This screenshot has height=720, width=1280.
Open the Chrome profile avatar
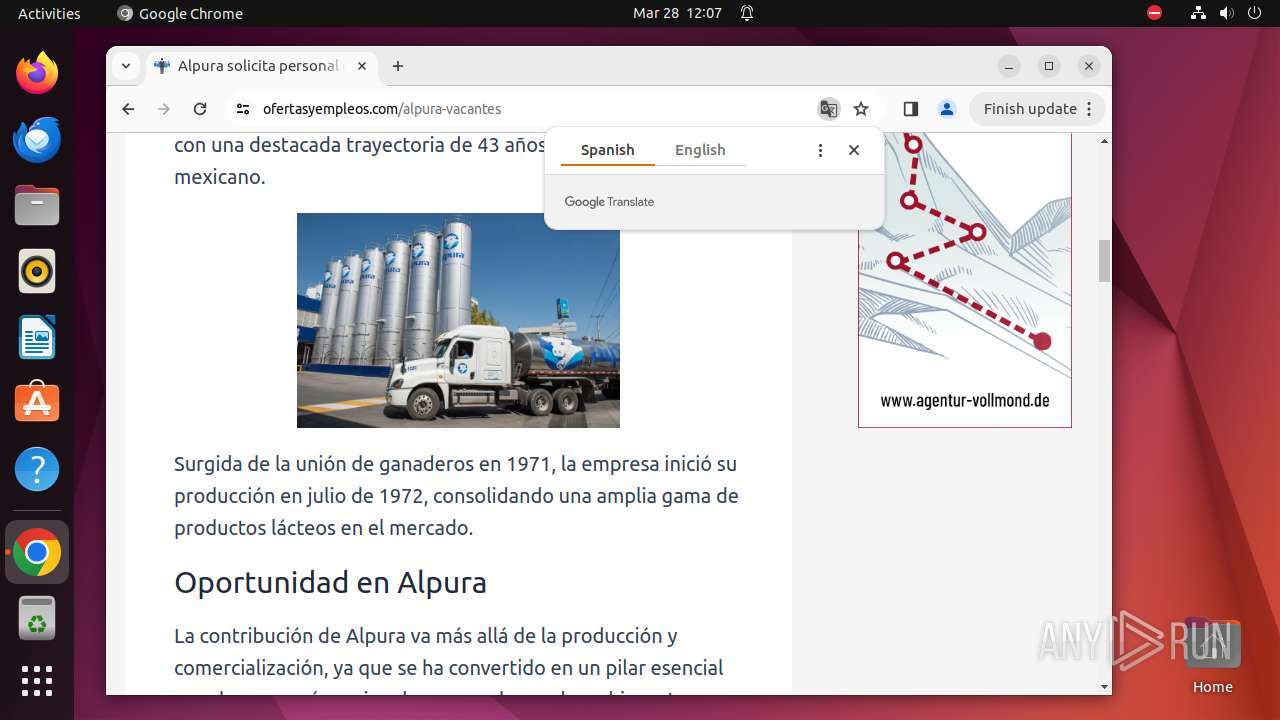click(x=946, y=109)
